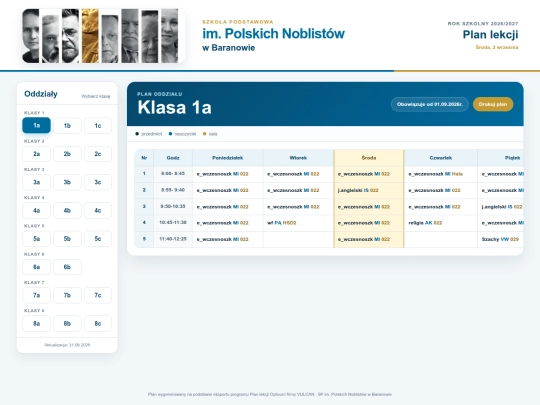Click the Drukuj plan button
The width and height of the screenshot is (540, 405).
(x=493, y=104)
